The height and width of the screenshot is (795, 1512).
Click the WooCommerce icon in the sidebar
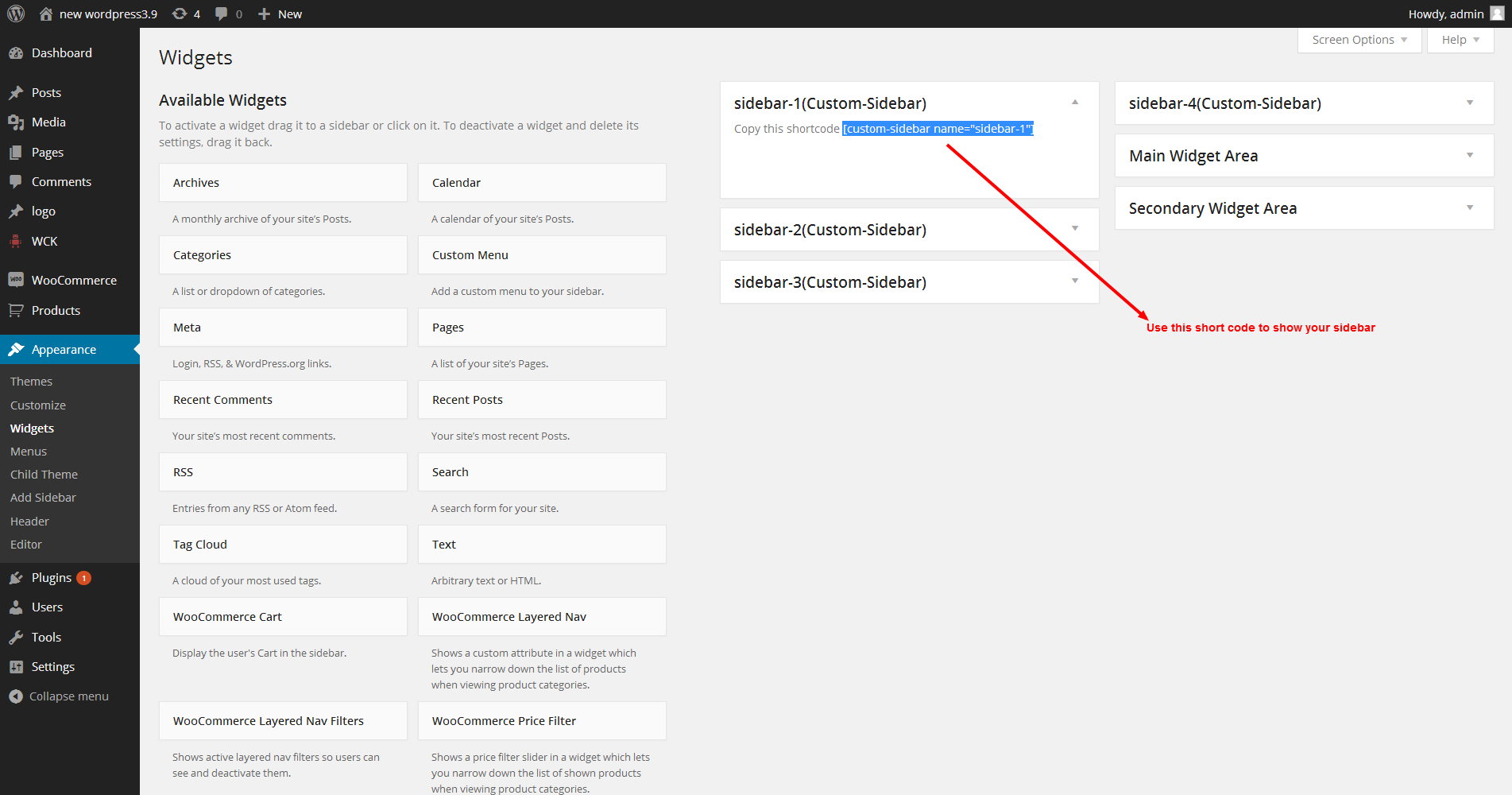(x=16, y=280)
